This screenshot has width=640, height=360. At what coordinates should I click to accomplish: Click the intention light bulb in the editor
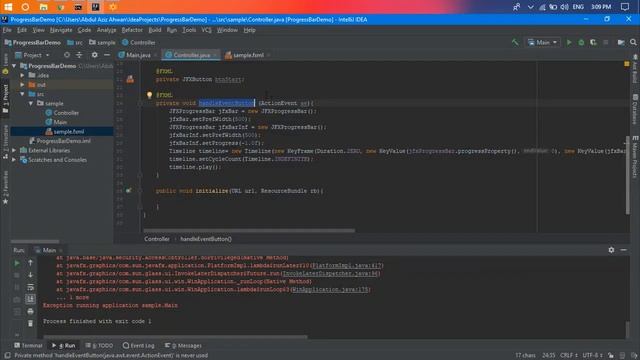click(149, 95)
